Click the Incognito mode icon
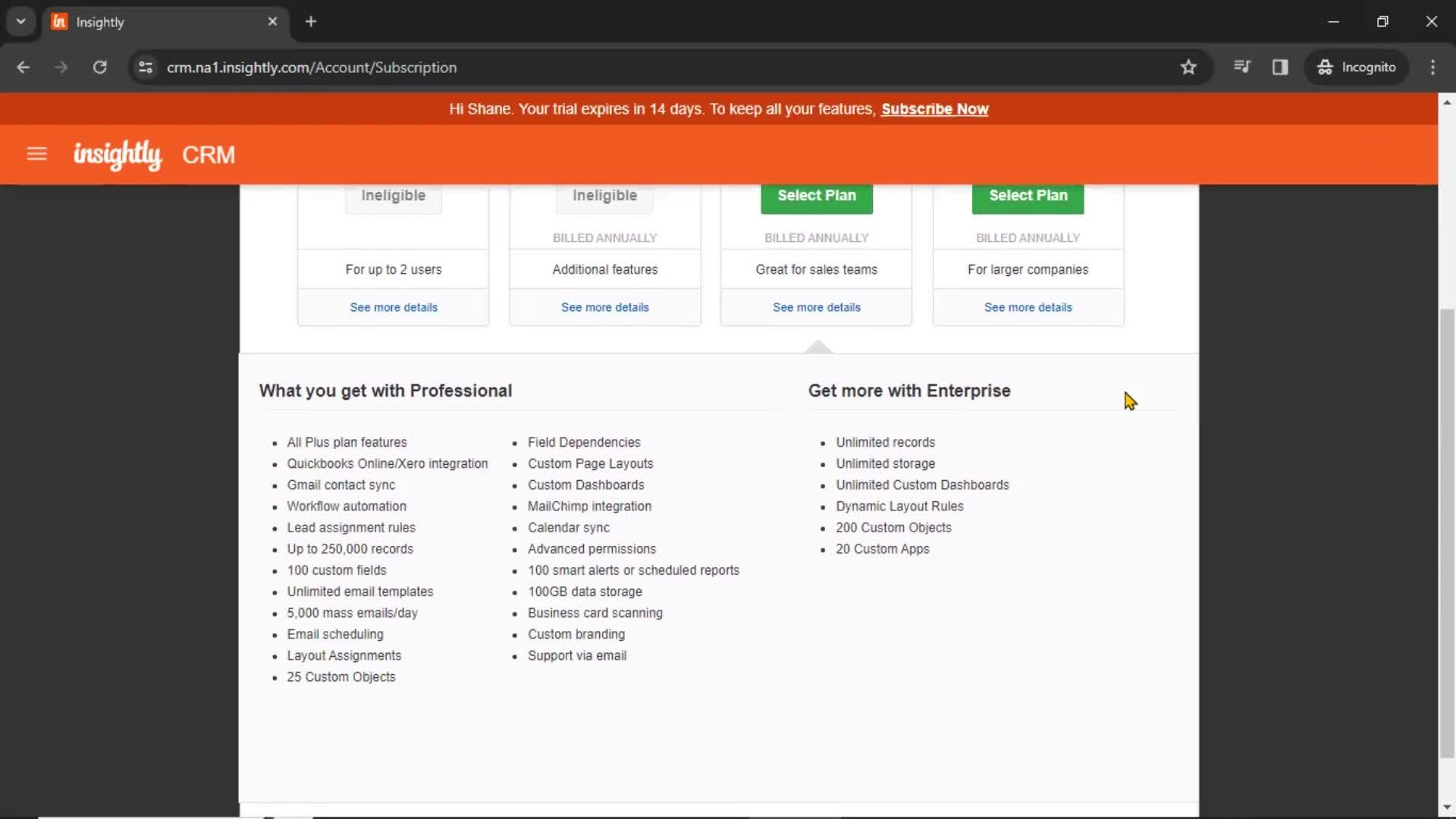This screenshot has height=819, width=1456. tap(1324, 67)
